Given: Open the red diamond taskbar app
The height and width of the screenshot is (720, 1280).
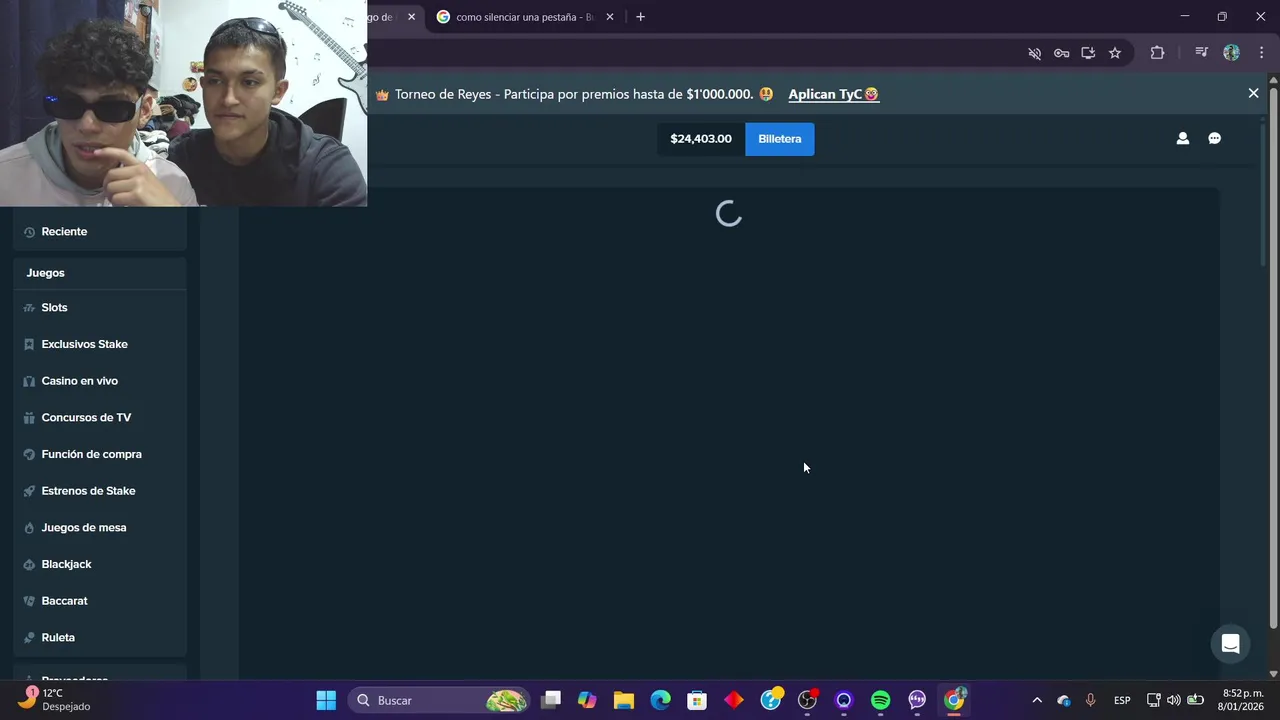Looking at the screenshot, I should [734, 700].
